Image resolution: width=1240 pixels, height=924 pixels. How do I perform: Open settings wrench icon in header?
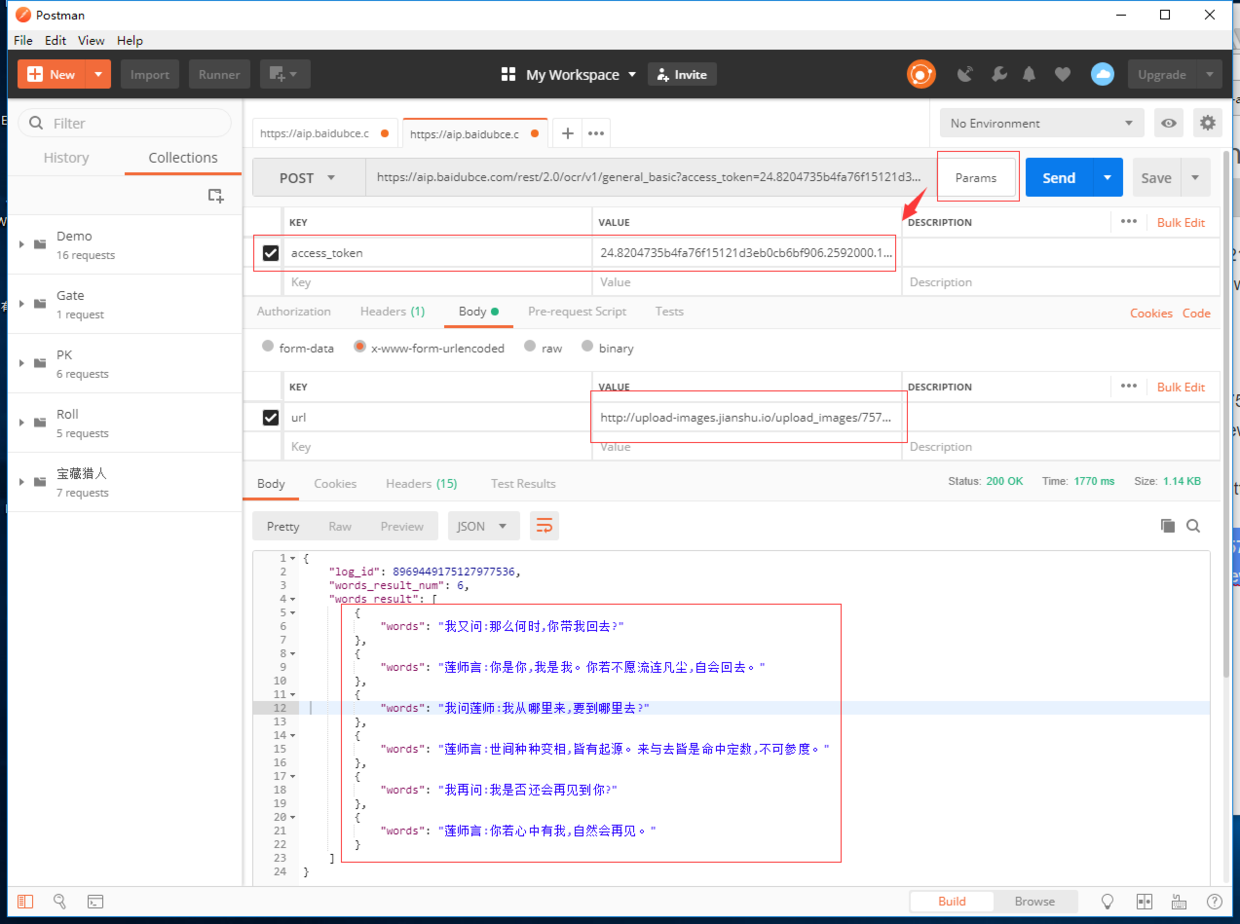(998, 74)
